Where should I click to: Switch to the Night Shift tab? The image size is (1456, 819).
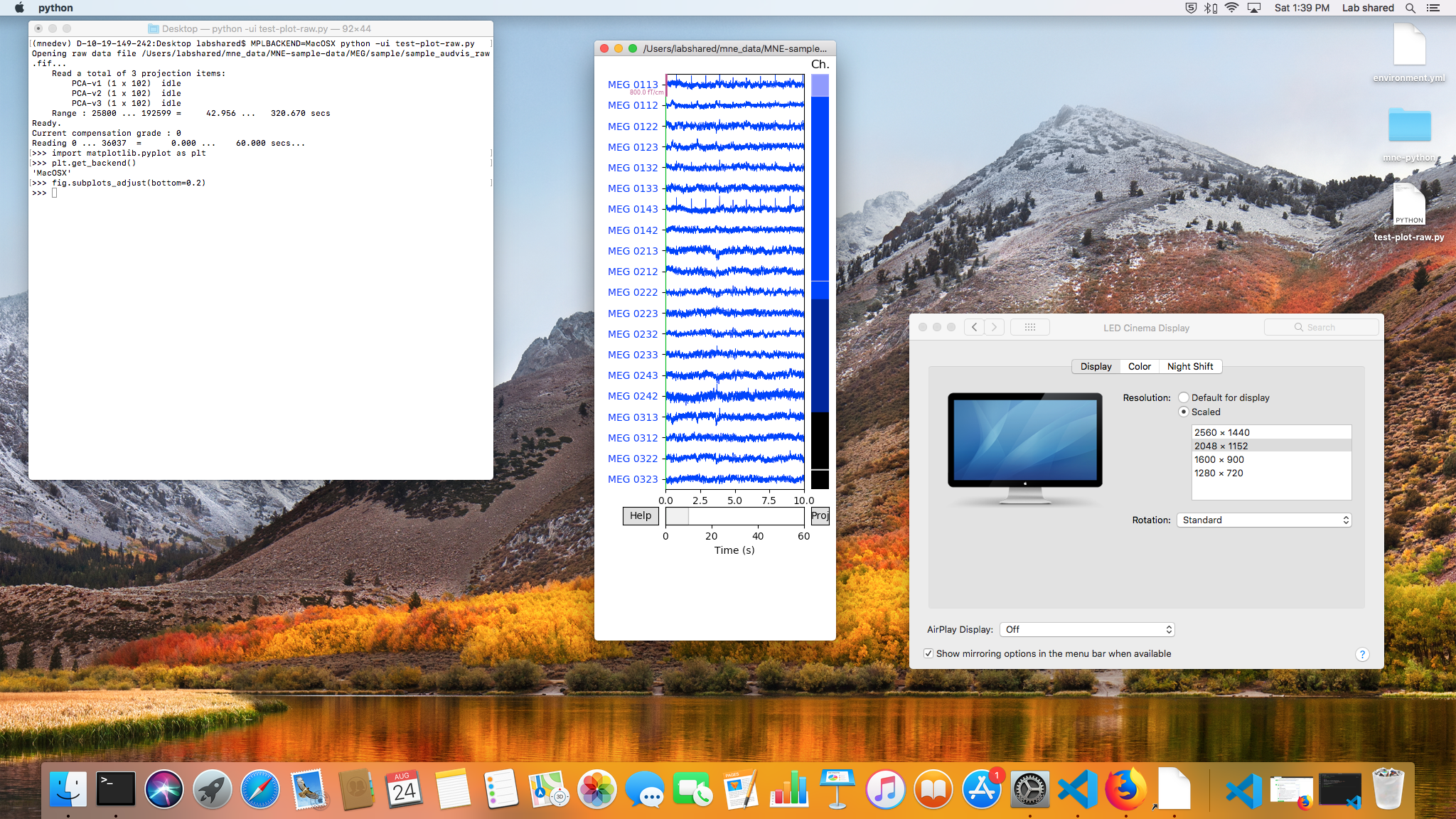[x=1189, y=366]
